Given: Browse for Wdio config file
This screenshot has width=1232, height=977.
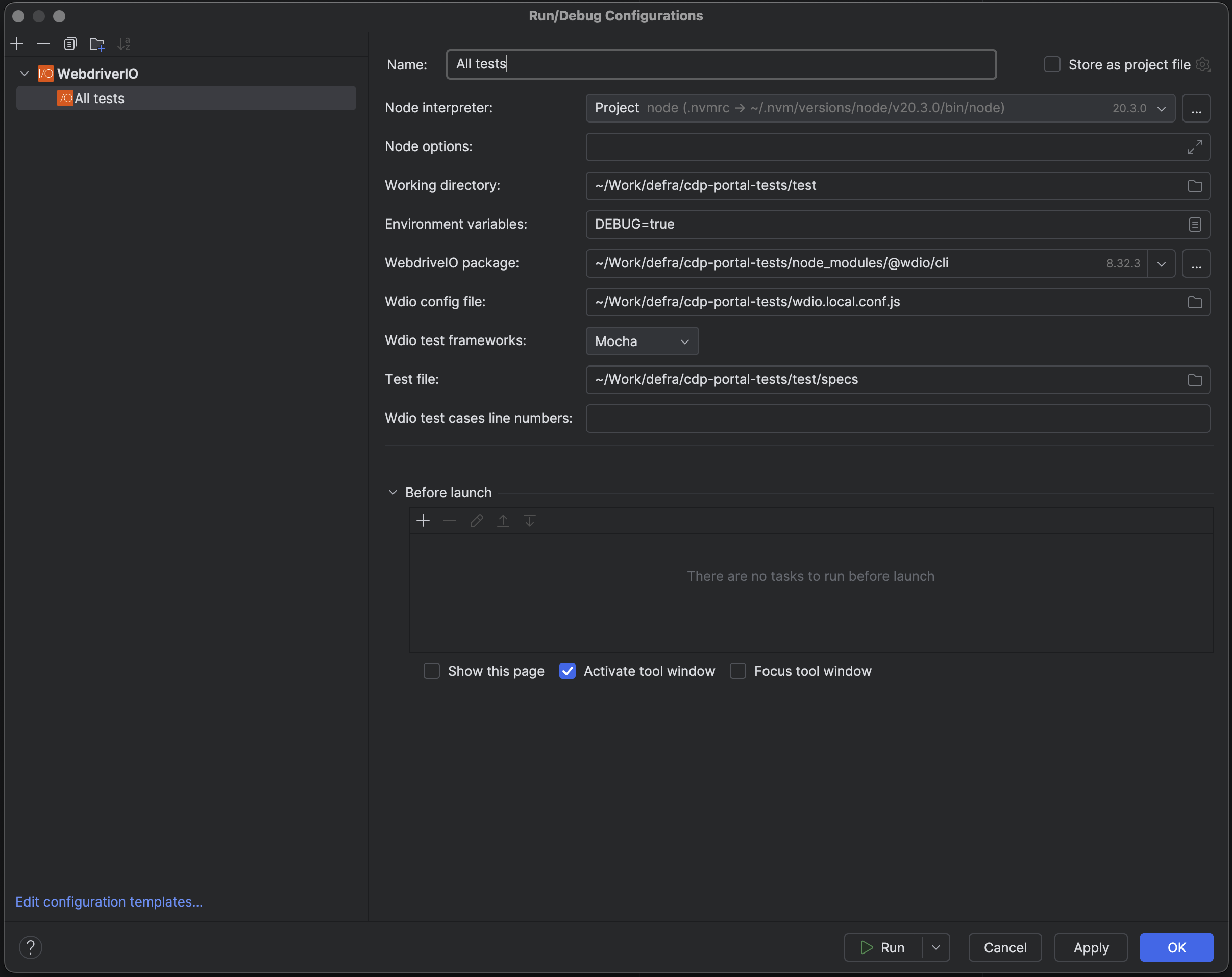Looking at the screenshot, I should point(1195,302).
